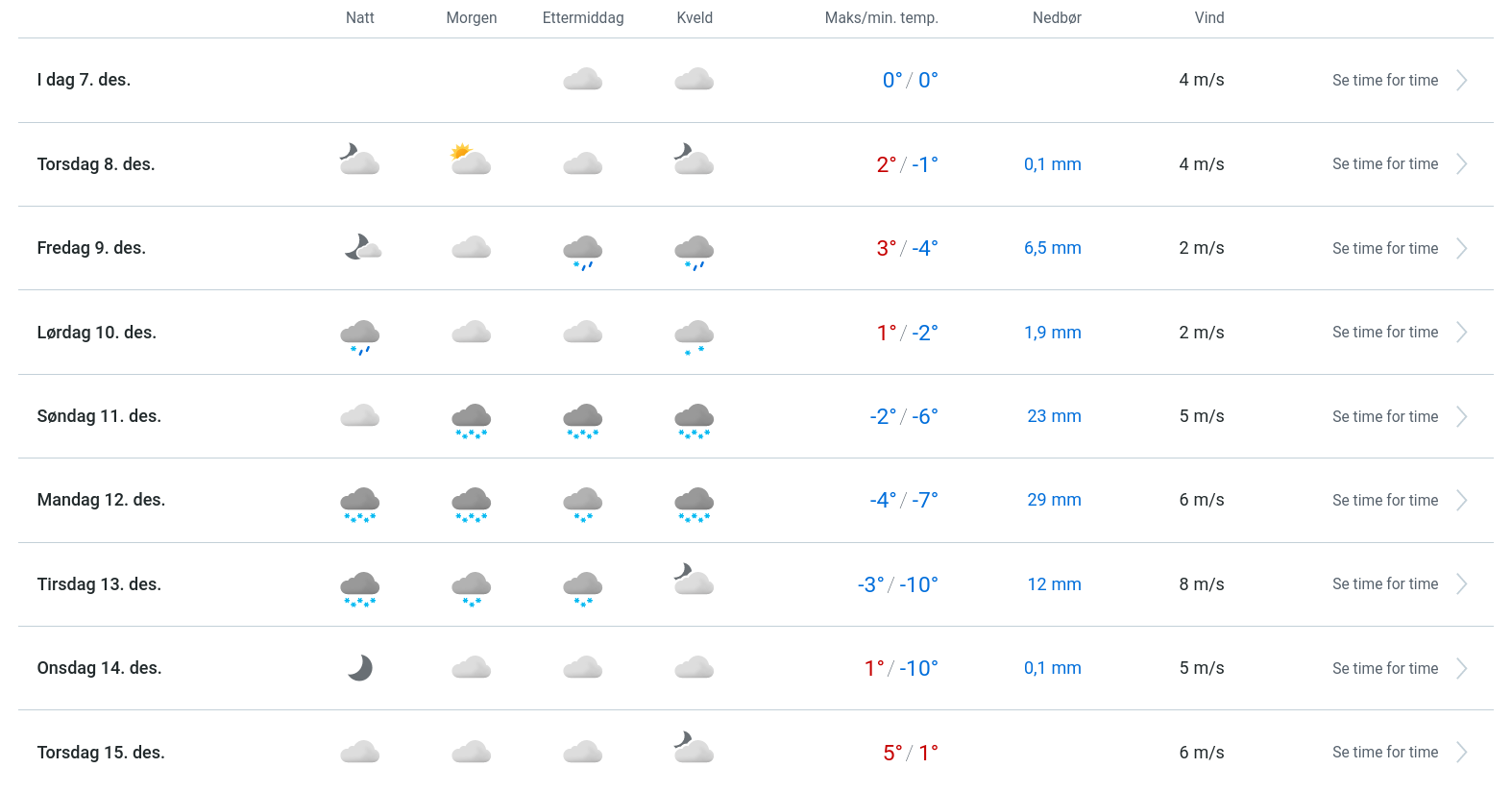Expand the Onsdag 14. des. row chevron
This screenshot has width=1512, height=793.
(x=1461, y=668)
